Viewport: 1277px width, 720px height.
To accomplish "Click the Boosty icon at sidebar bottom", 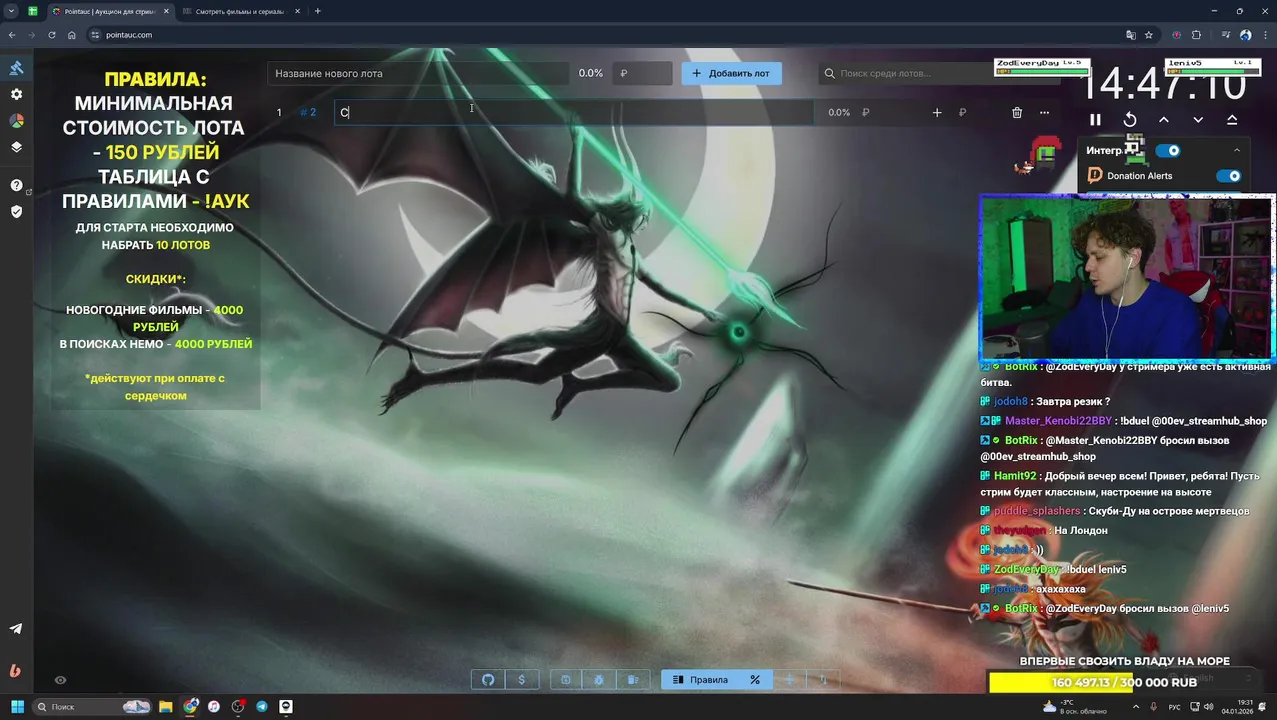I will (15, 671).
